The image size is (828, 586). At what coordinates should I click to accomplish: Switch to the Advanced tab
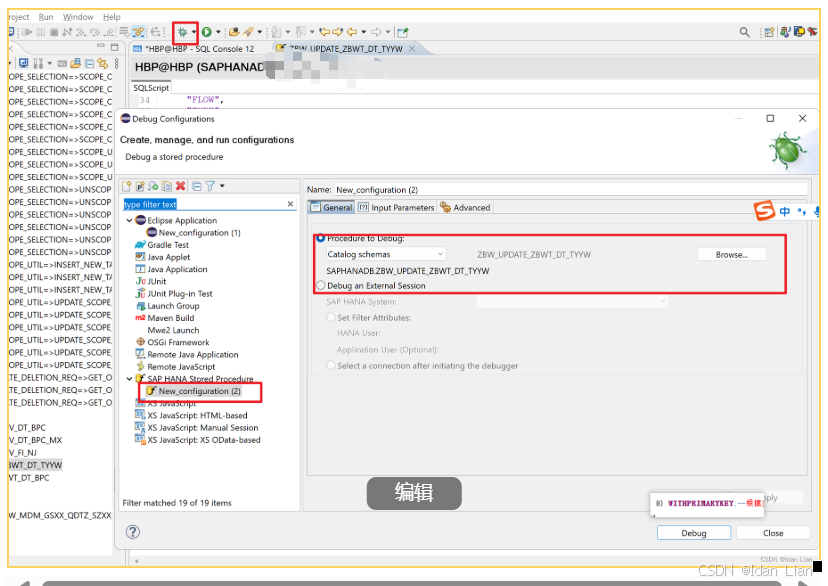point(465,207)
